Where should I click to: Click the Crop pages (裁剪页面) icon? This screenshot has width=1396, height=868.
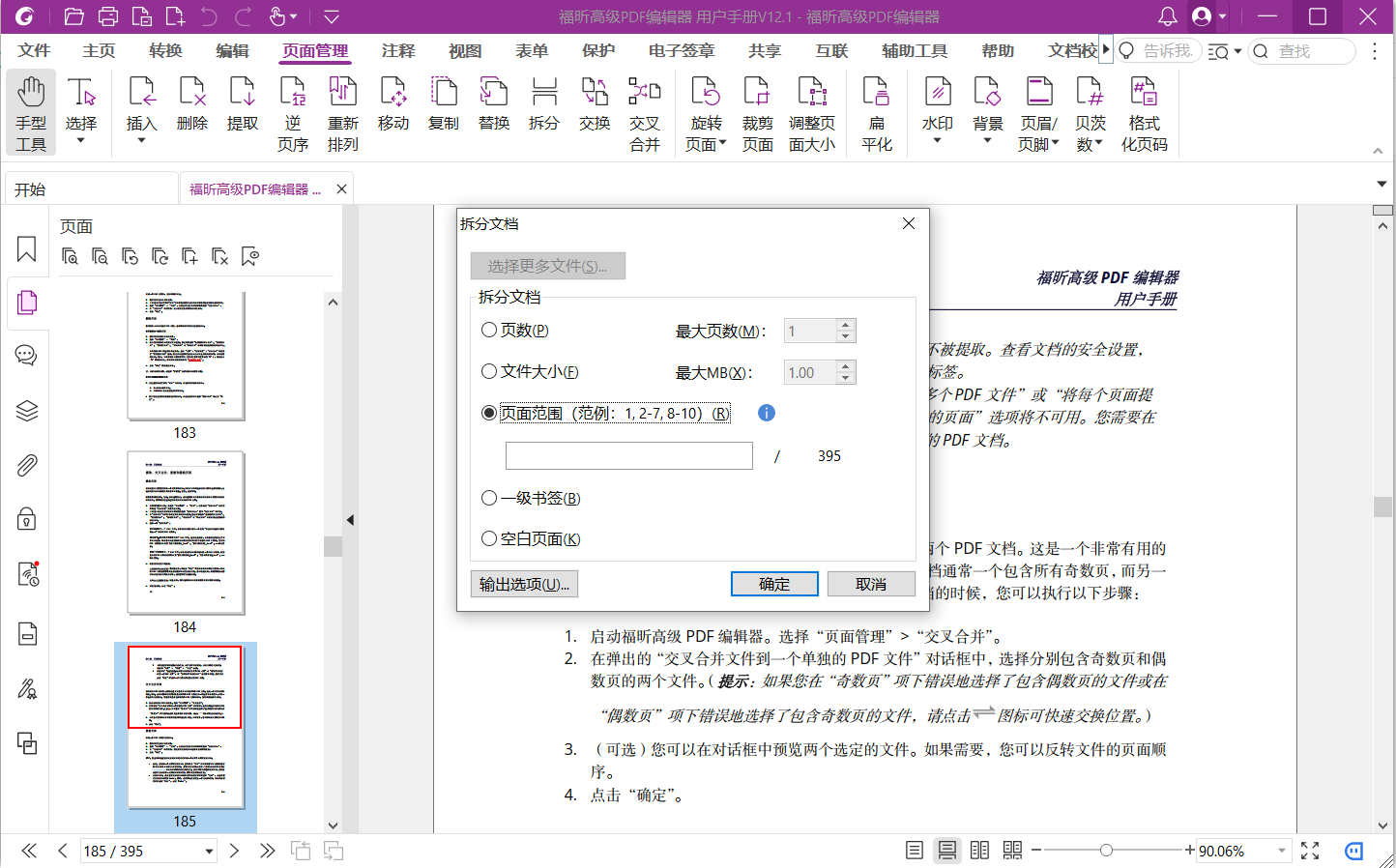tap(758, 113)
